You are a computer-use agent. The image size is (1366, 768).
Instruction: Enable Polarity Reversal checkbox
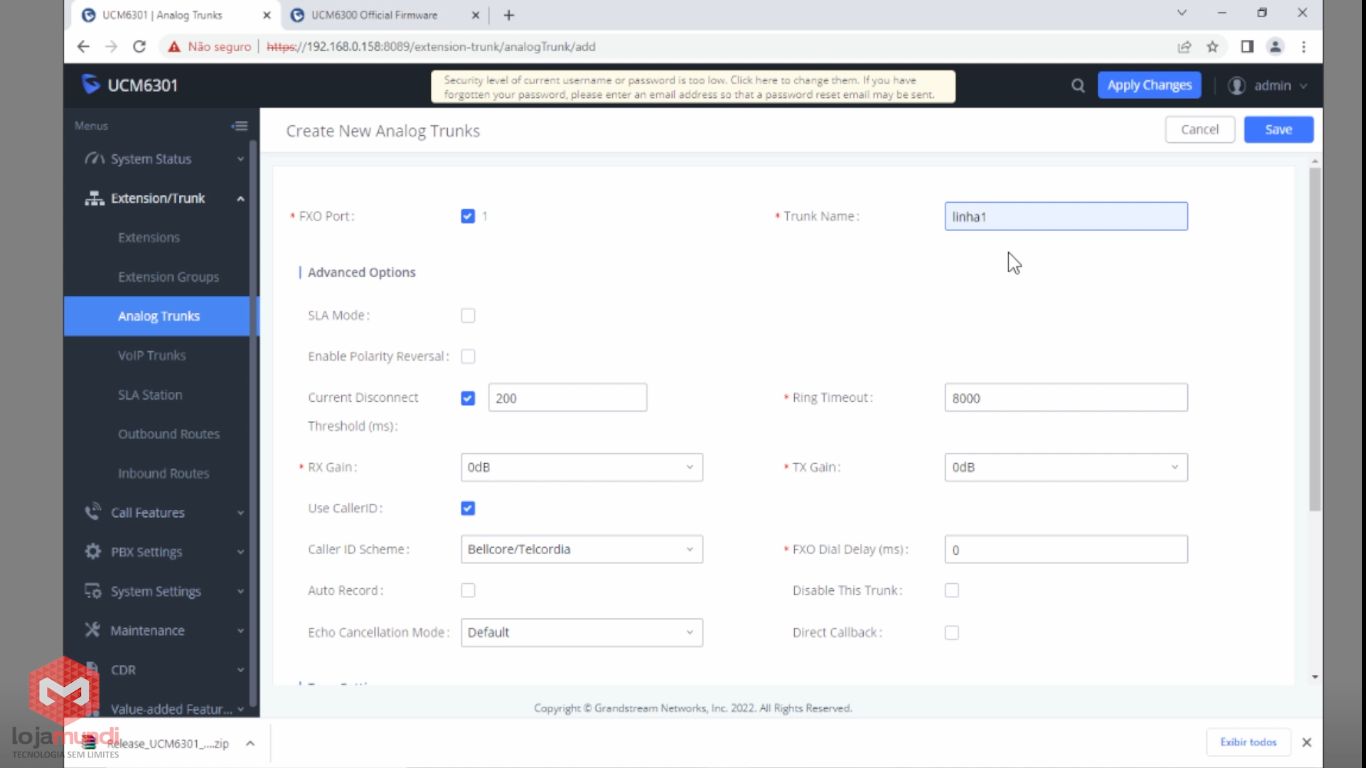coord(468,357)
